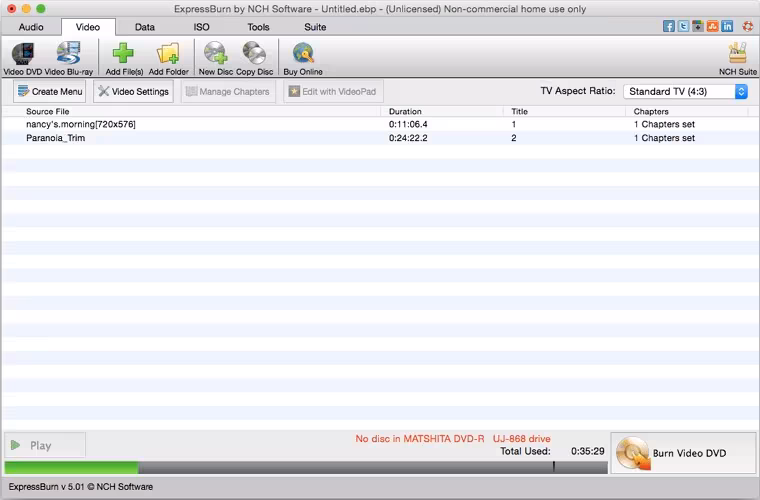Select the Video tab
Viewport: 760px width, 500px height.
click(x=88, y=27)
